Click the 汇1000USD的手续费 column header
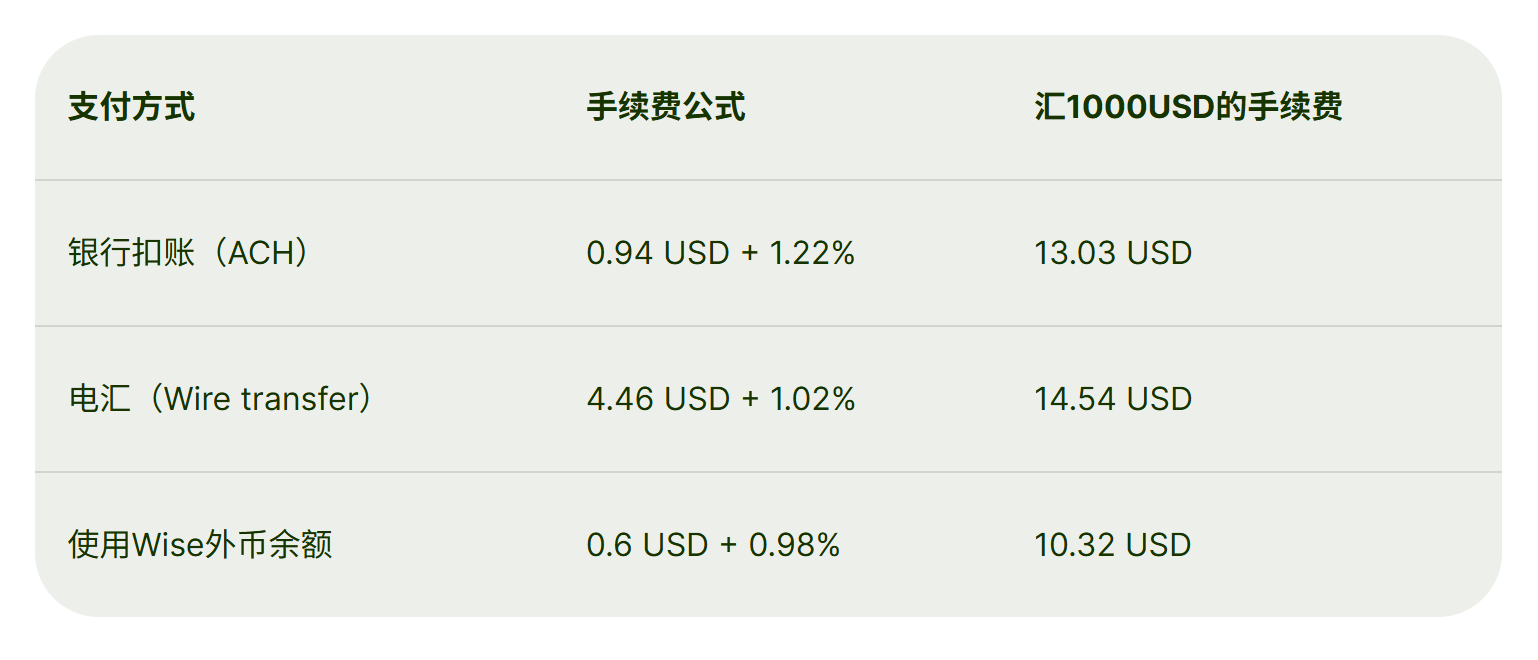 (1188, 107)
